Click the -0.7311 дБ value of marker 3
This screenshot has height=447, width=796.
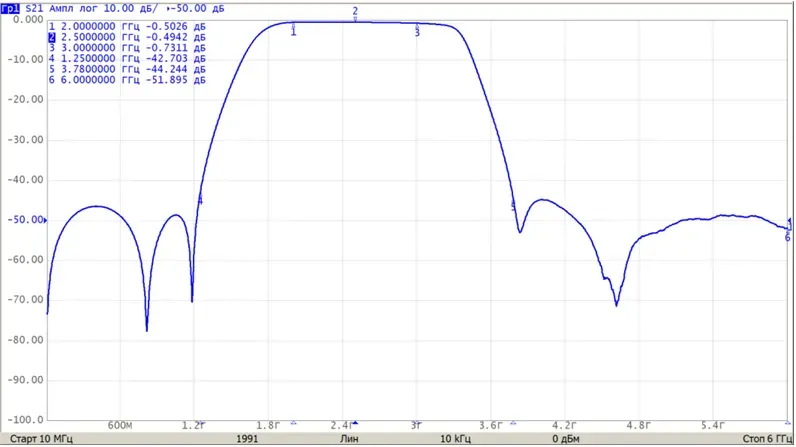[x=175, y=48]
